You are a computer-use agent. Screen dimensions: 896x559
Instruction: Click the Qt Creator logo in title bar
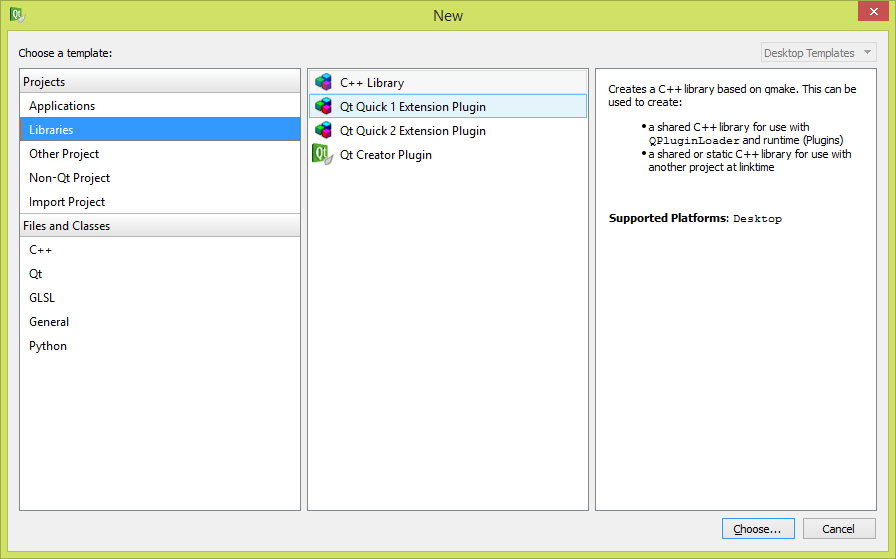17,14
